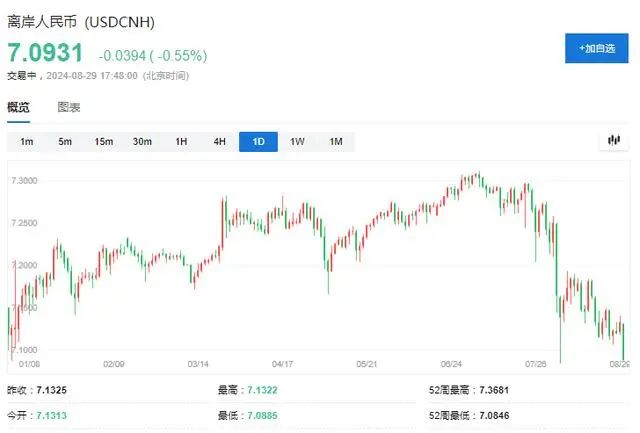Click the 加自选 add-to-watchlist button
This screenshot has height=433, width=640.
[596, 48]
